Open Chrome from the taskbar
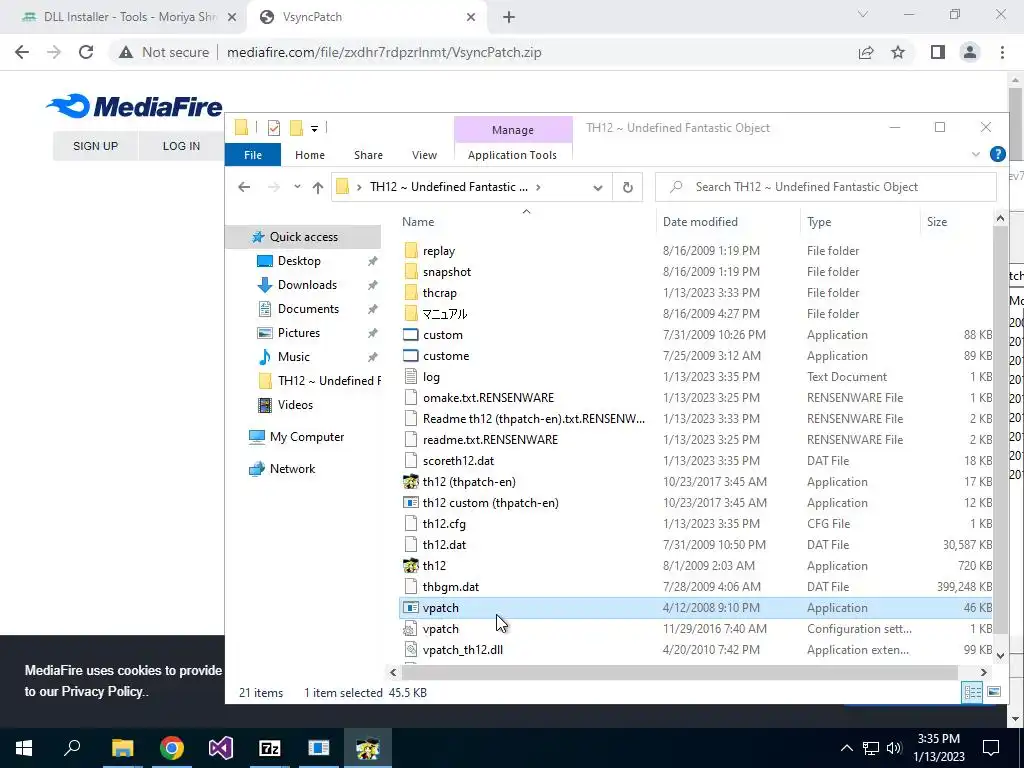The image size is (1024, 768). pyautogui.click(x=172, y=748)
